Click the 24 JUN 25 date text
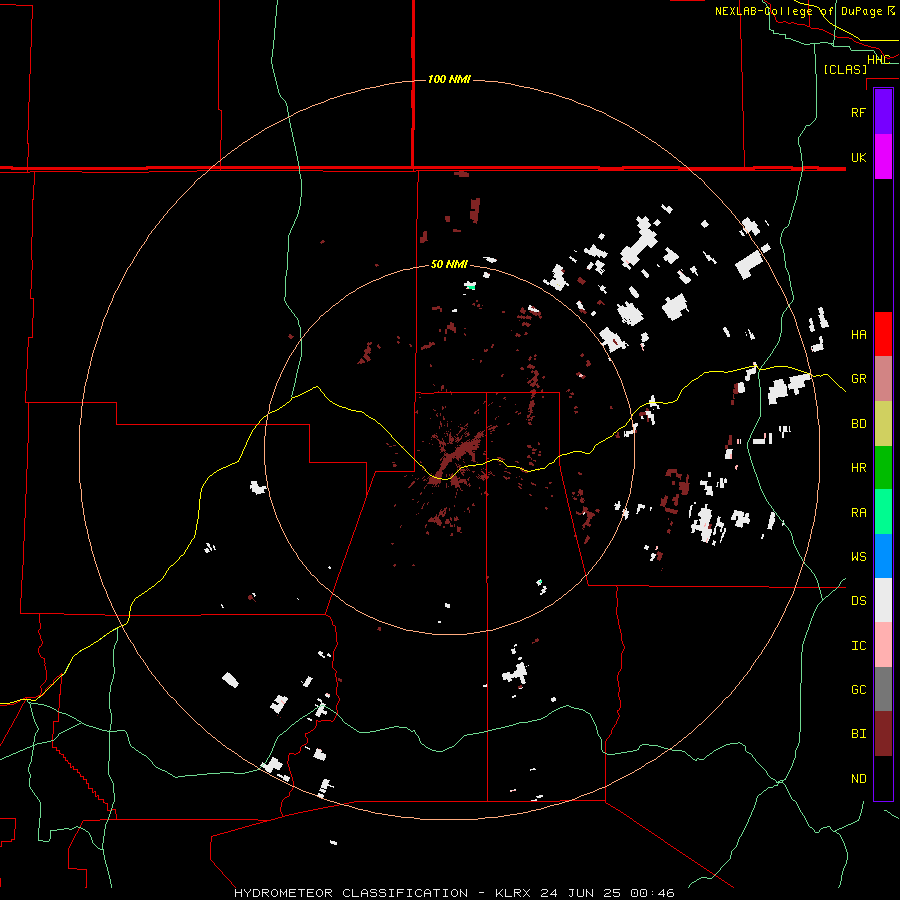 click(582, 893)
